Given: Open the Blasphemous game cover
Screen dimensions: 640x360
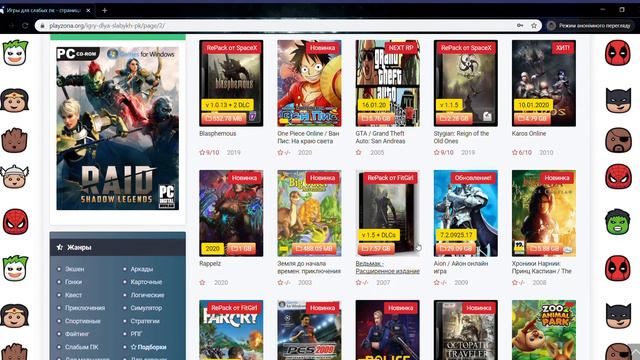Looking at the screenshot, I should [231, 83].
